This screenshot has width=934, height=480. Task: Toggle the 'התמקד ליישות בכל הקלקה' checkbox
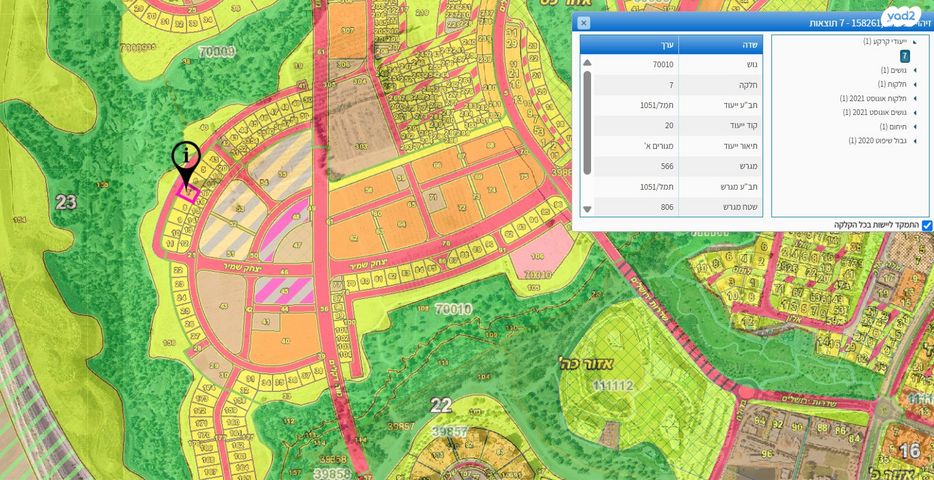[926, 225]
